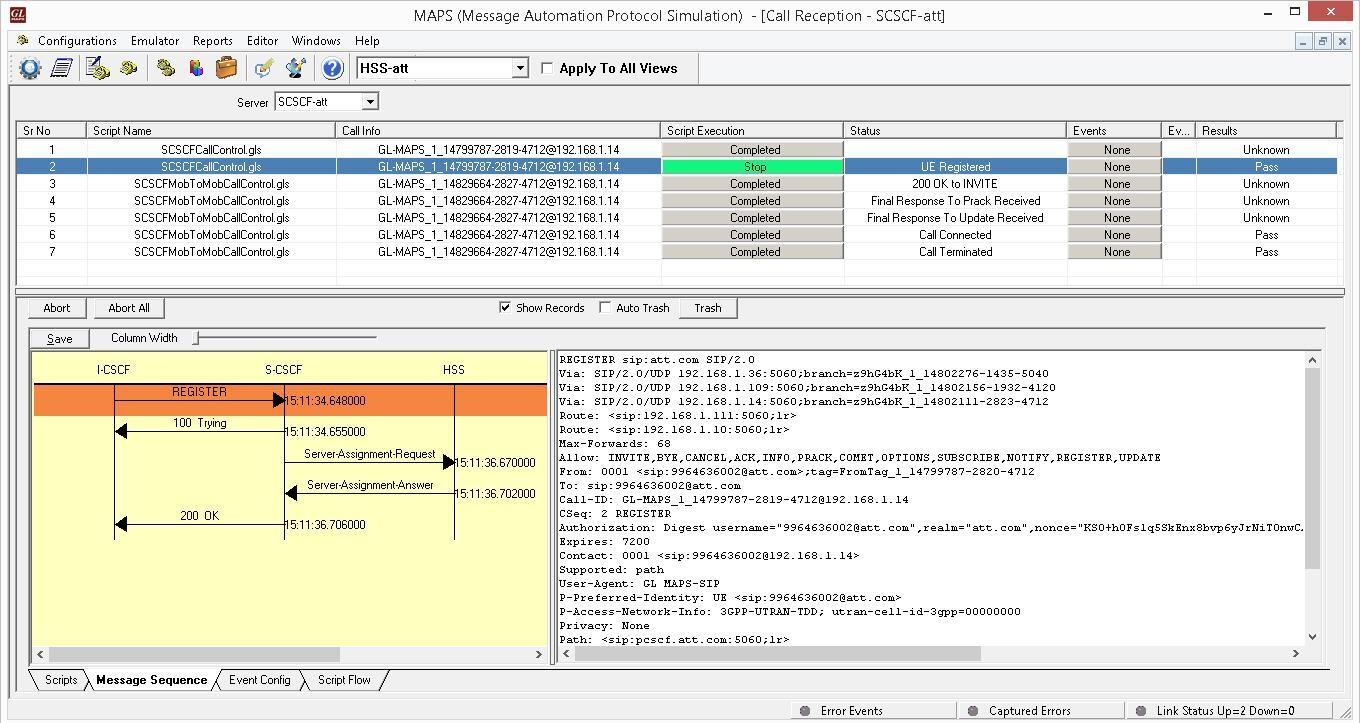Viewport: 1360px width, 723px height.
Task: Click the Script Name column header
Action: tap(211, 130)
